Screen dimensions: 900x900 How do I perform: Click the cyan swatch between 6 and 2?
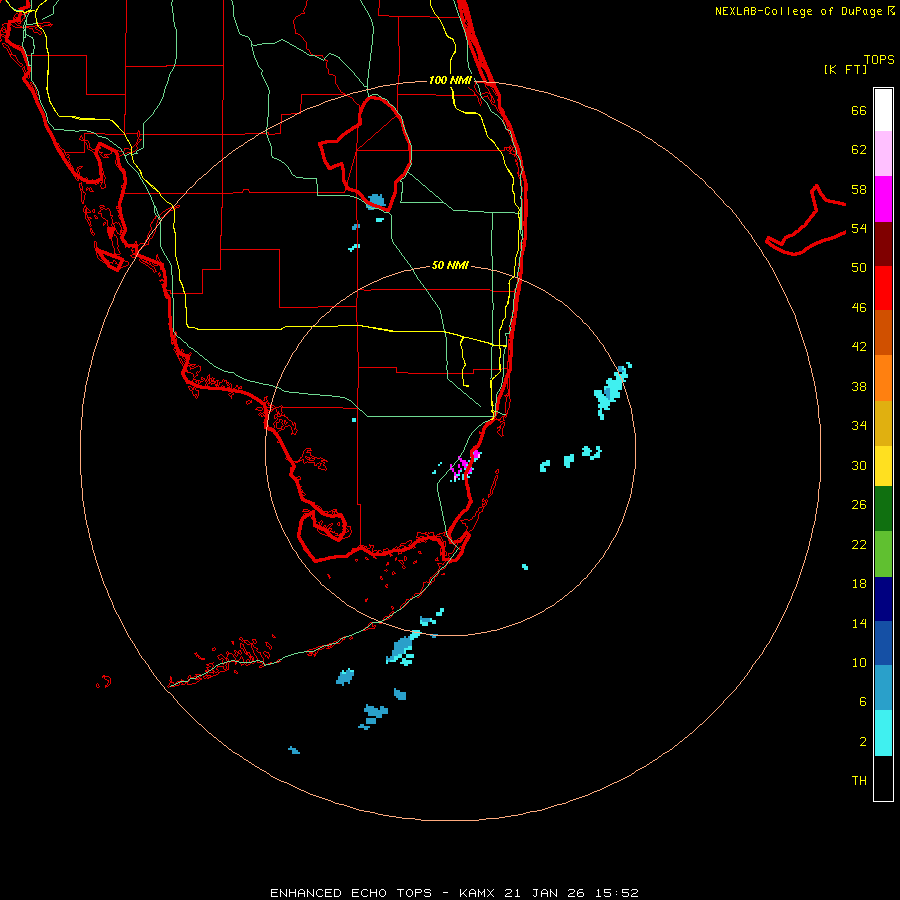(x=883, y=733)
